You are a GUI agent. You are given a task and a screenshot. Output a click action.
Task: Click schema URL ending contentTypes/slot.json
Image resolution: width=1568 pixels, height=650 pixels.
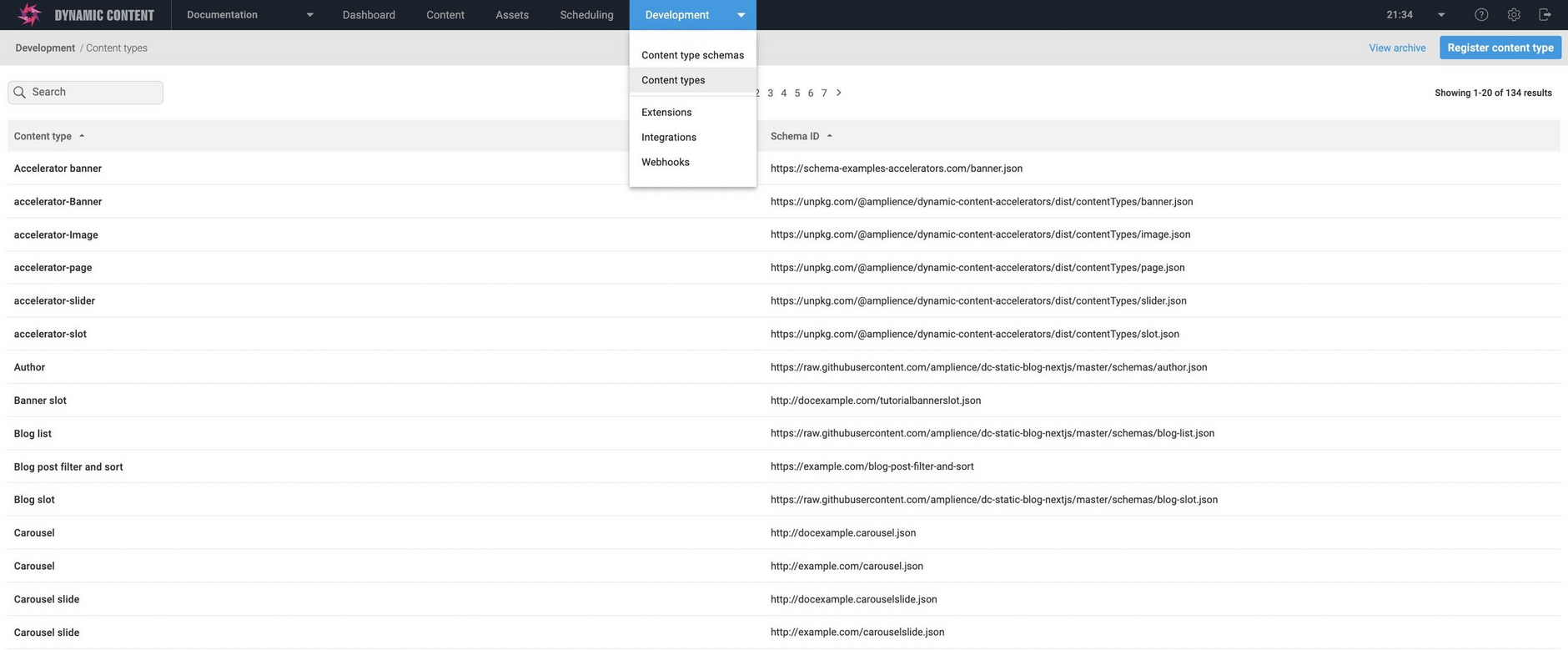pyautogui.click(x=975, y=334)
